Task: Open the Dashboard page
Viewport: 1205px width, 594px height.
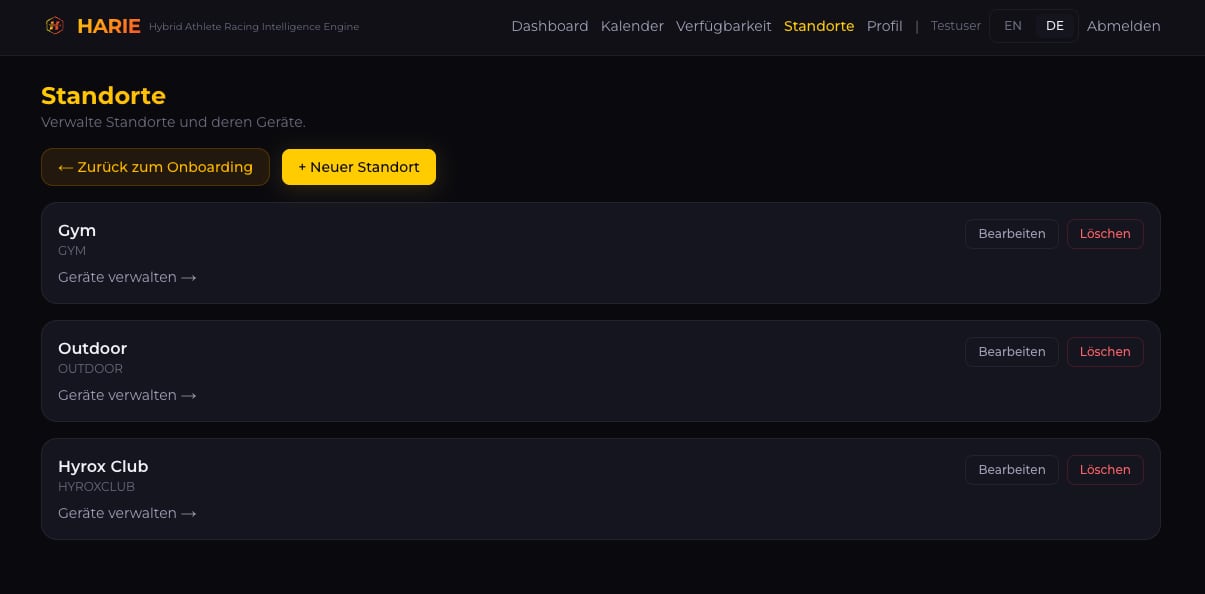Action: 550,26
